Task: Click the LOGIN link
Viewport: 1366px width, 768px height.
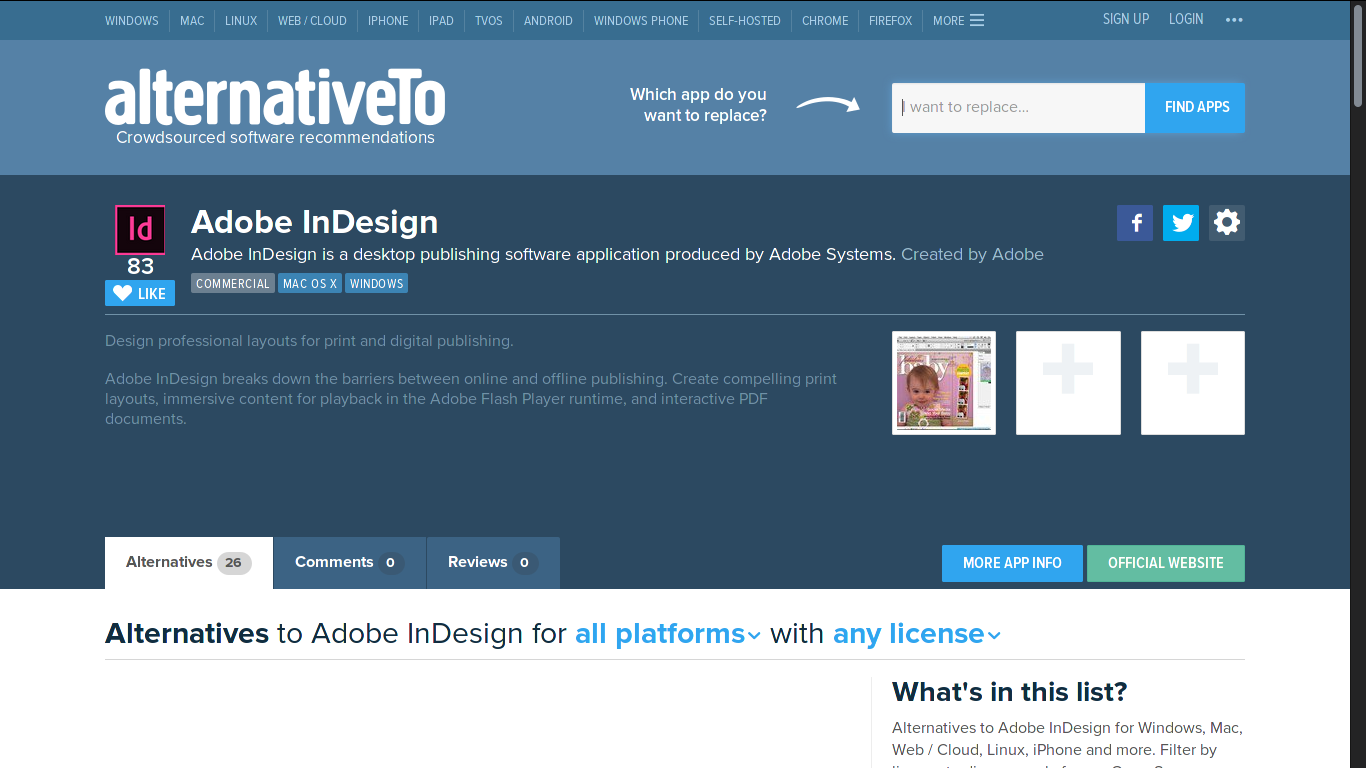Action: (x=1186, y=19)
